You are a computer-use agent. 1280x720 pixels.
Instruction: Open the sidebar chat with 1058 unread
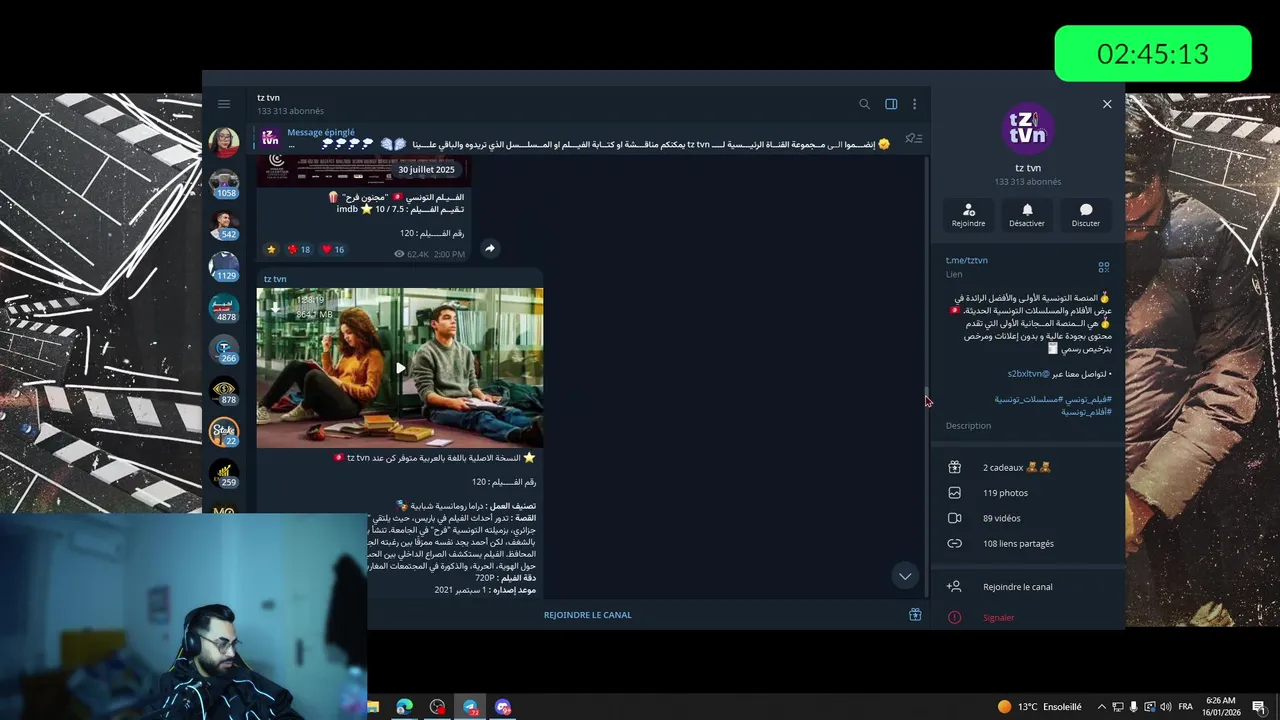click(224, 184)
